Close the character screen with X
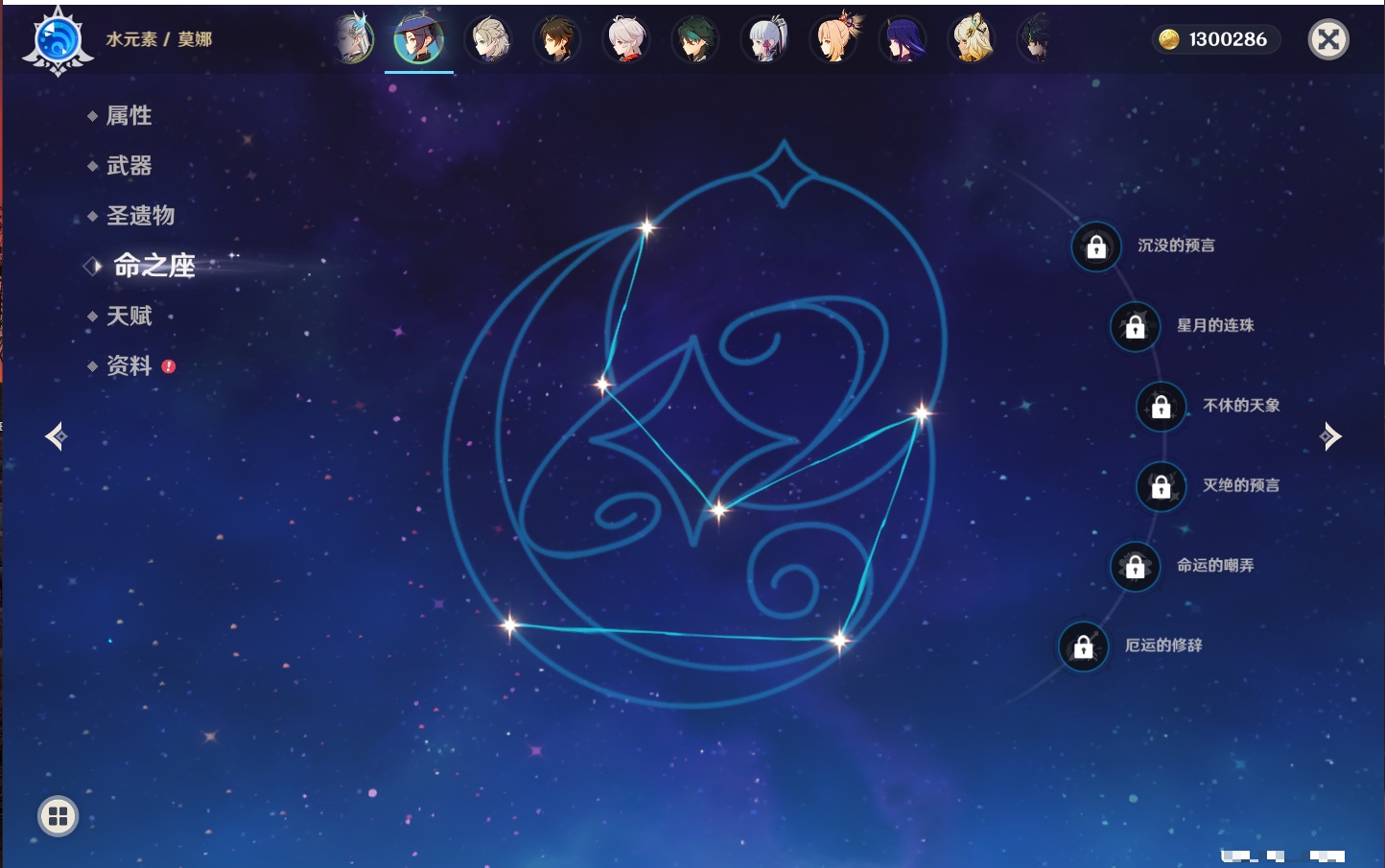This screenshot has height=868, width=1385. click(x=1328, y=39)
